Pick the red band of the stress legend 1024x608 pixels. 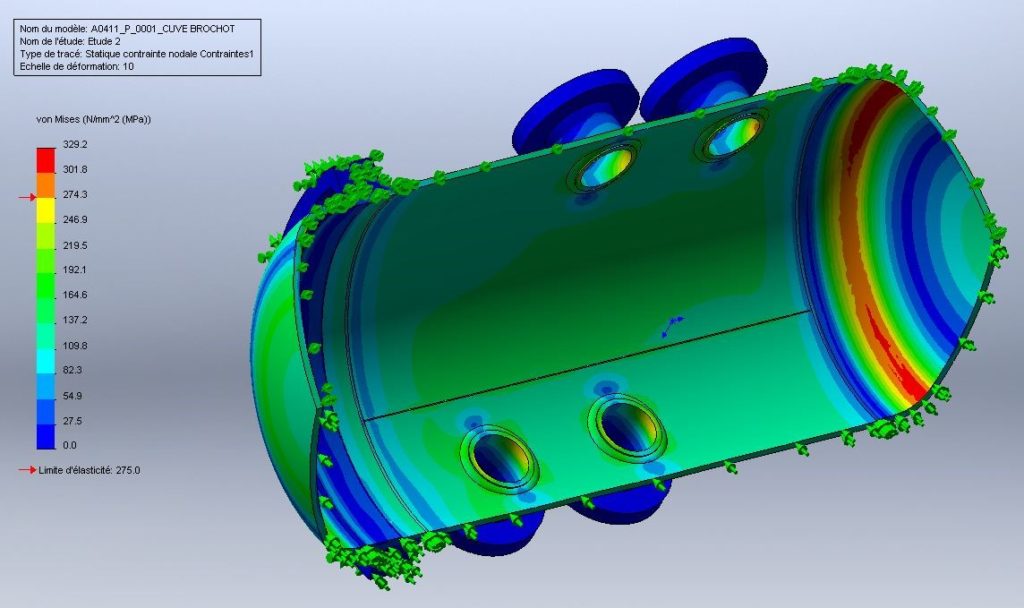[x=46, y=160]
